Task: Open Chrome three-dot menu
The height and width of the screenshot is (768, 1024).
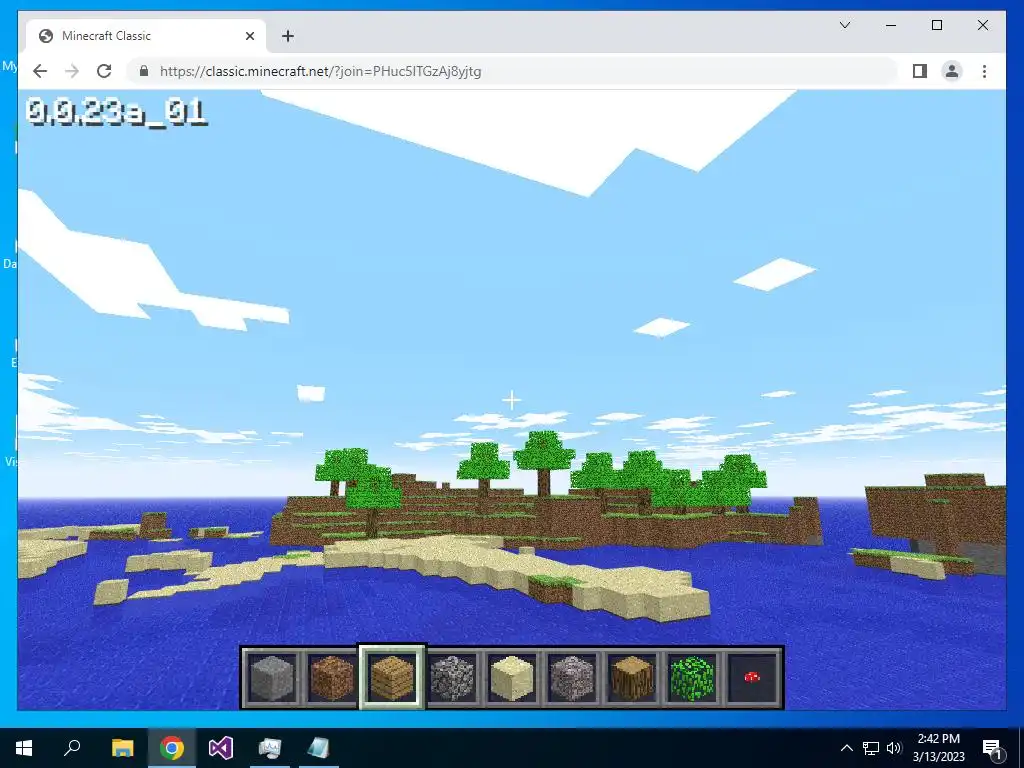Action: tap(984, 71)
